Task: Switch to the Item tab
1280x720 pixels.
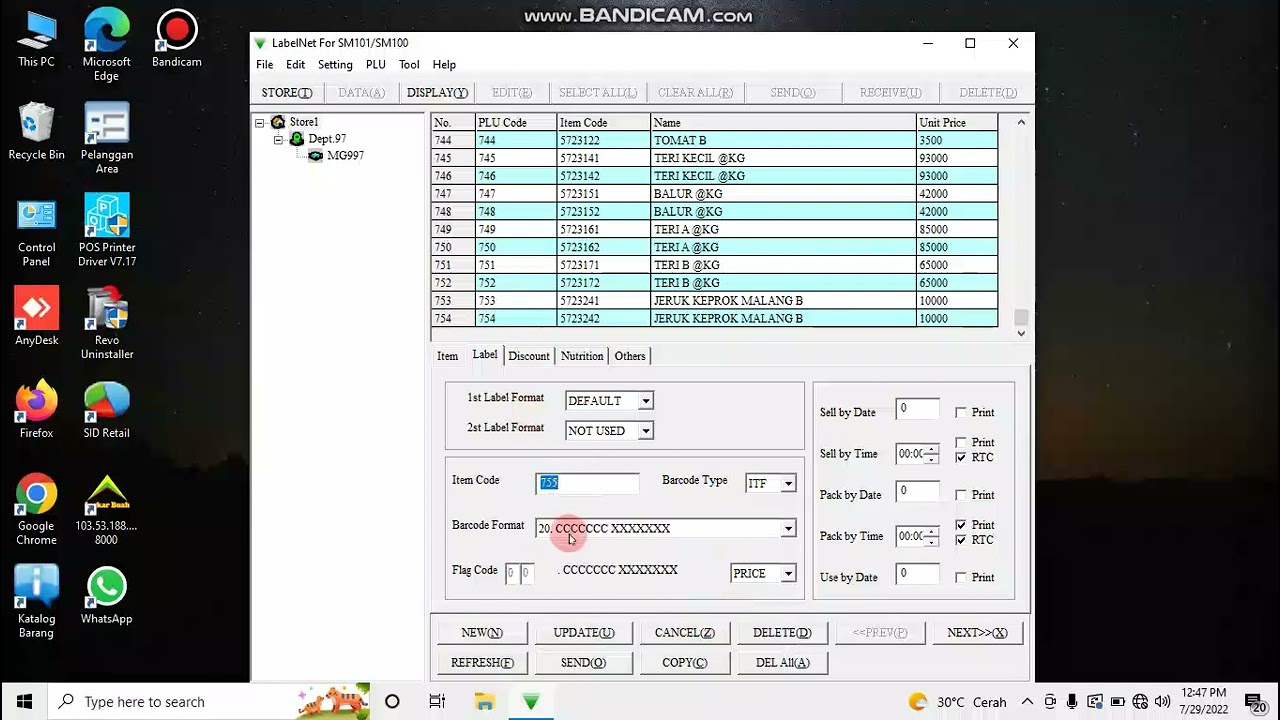Action: tap(447, 356)
